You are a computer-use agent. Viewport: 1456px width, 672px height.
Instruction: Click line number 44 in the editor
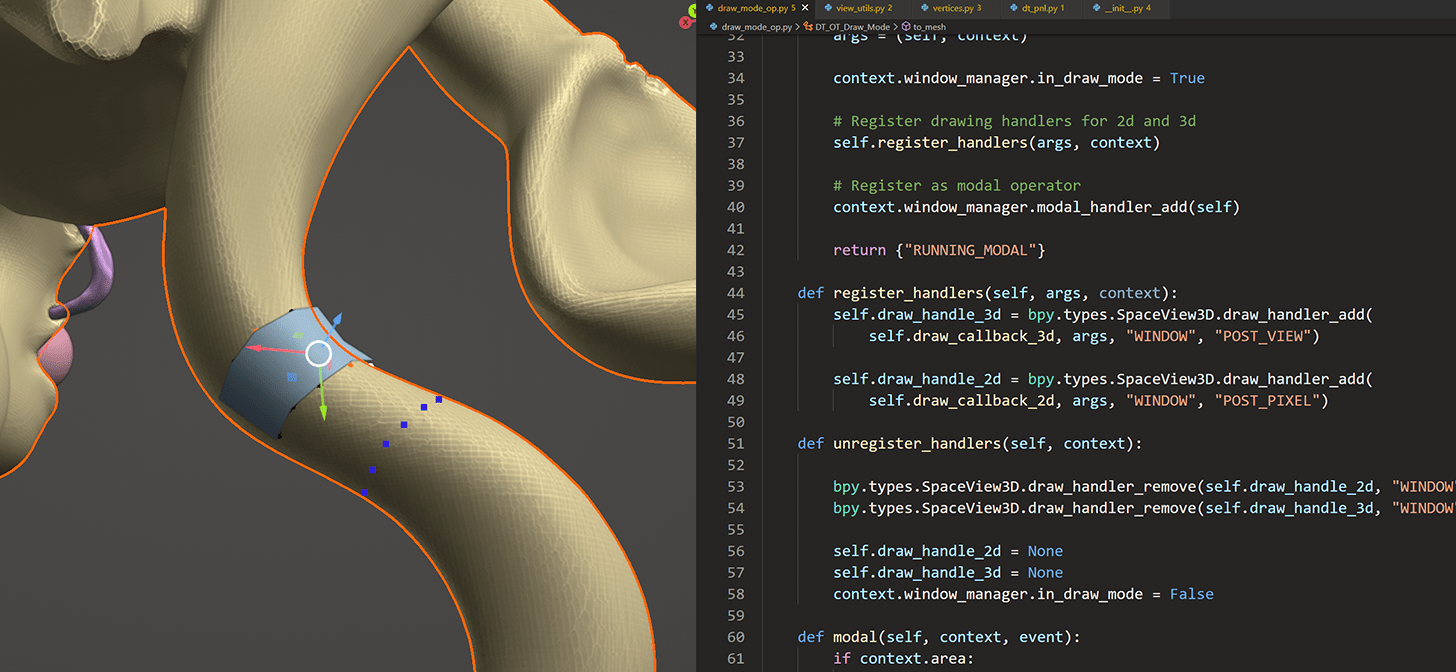tap(736, 293)
